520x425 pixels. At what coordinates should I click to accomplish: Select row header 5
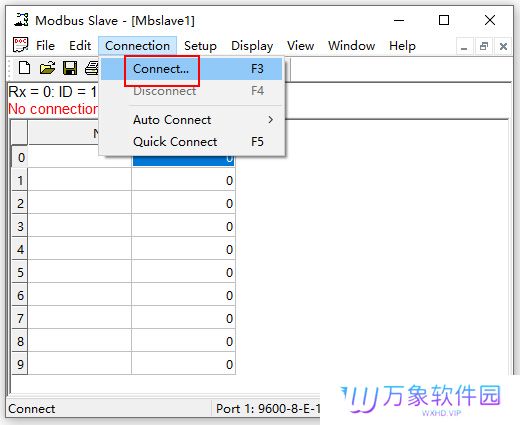(20, 272)
